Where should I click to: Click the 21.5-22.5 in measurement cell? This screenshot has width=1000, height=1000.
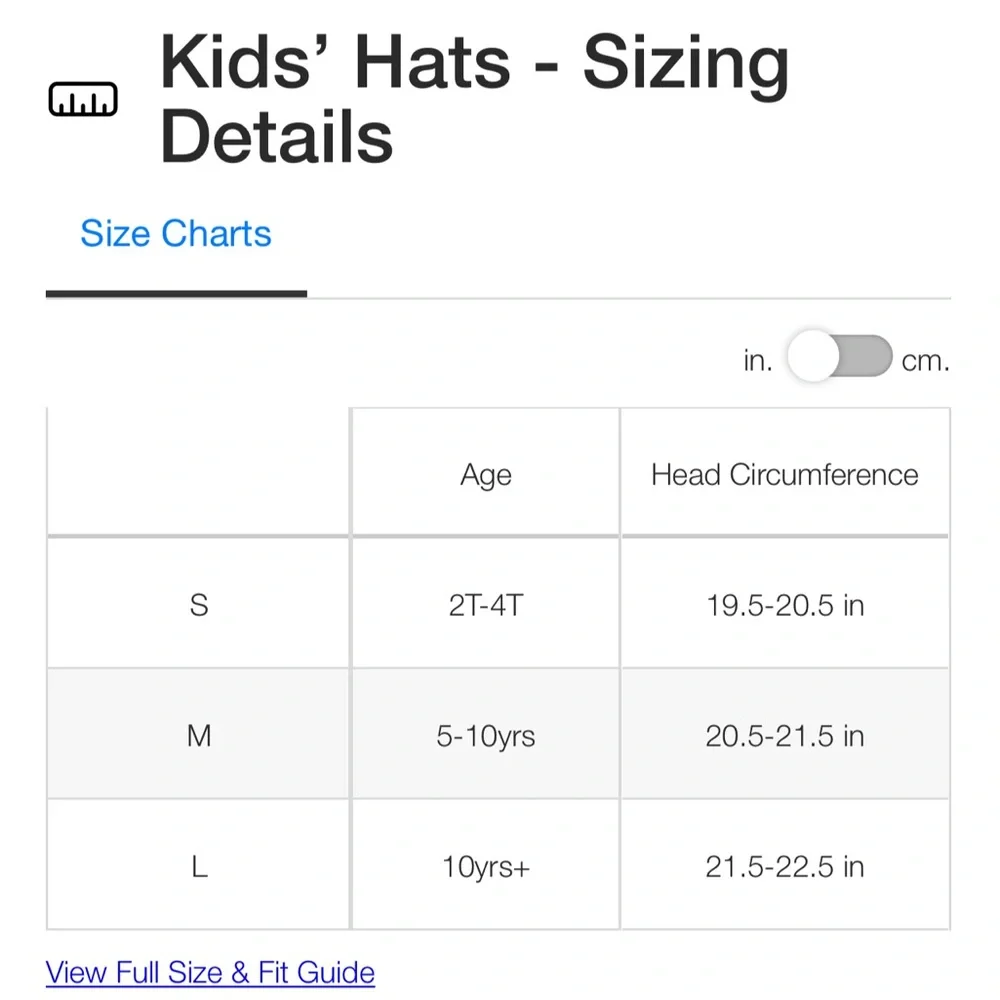[785, 865]
